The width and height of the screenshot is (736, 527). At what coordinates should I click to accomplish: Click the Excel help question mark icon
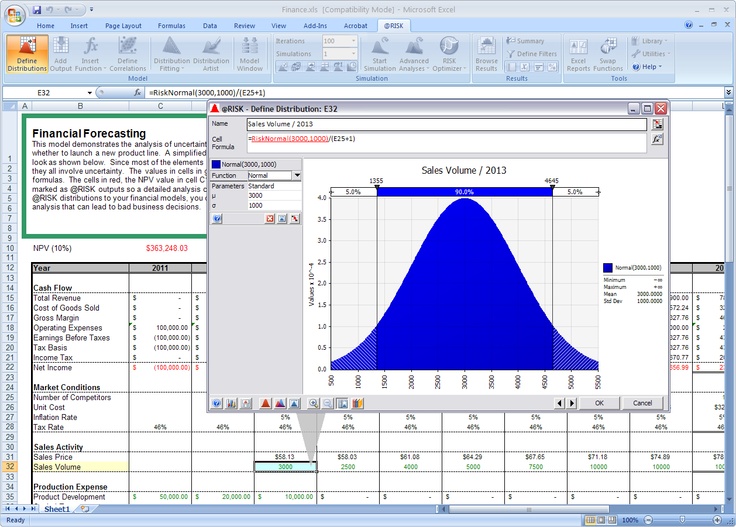point(689,25)
